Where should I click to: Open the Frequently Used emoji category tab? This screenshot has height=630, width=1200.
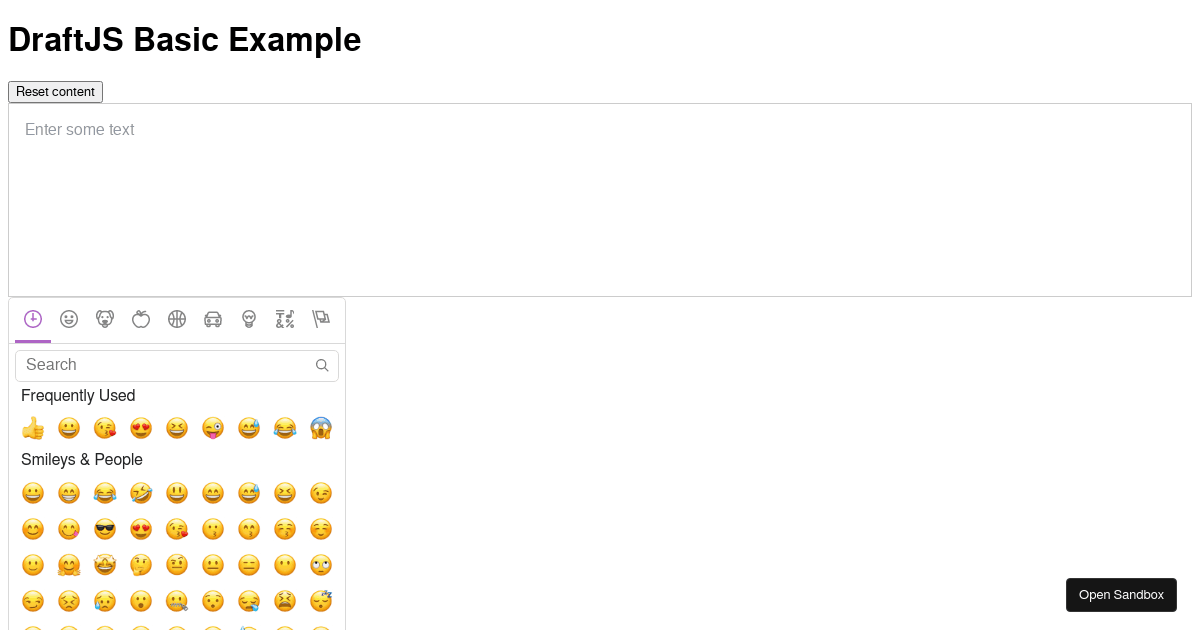(33, 319)
